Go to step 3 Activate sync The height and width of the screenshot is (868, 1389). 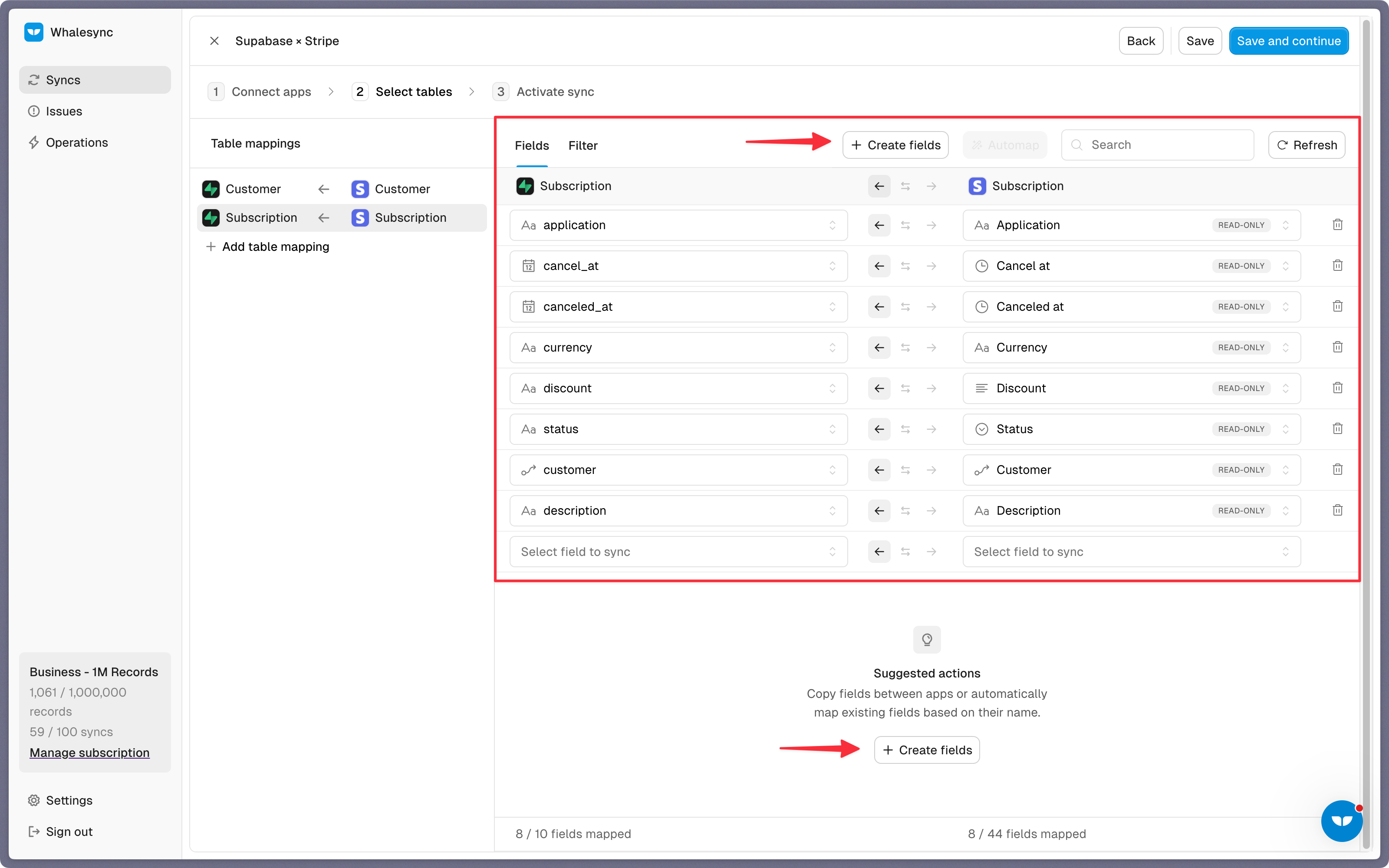coord(543,91)
